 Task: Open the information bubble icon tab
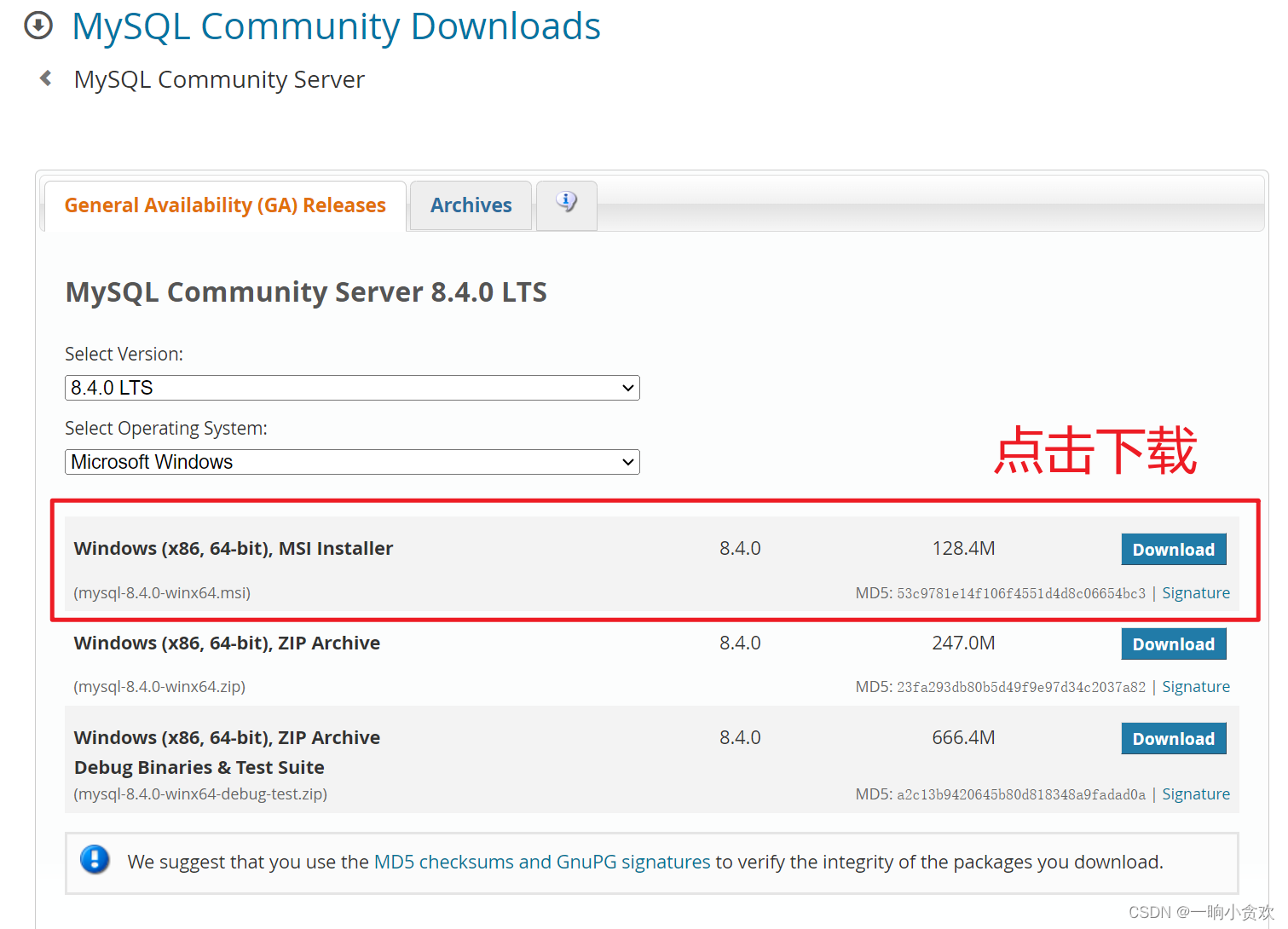pyautogui.click(x=567, y=205)
